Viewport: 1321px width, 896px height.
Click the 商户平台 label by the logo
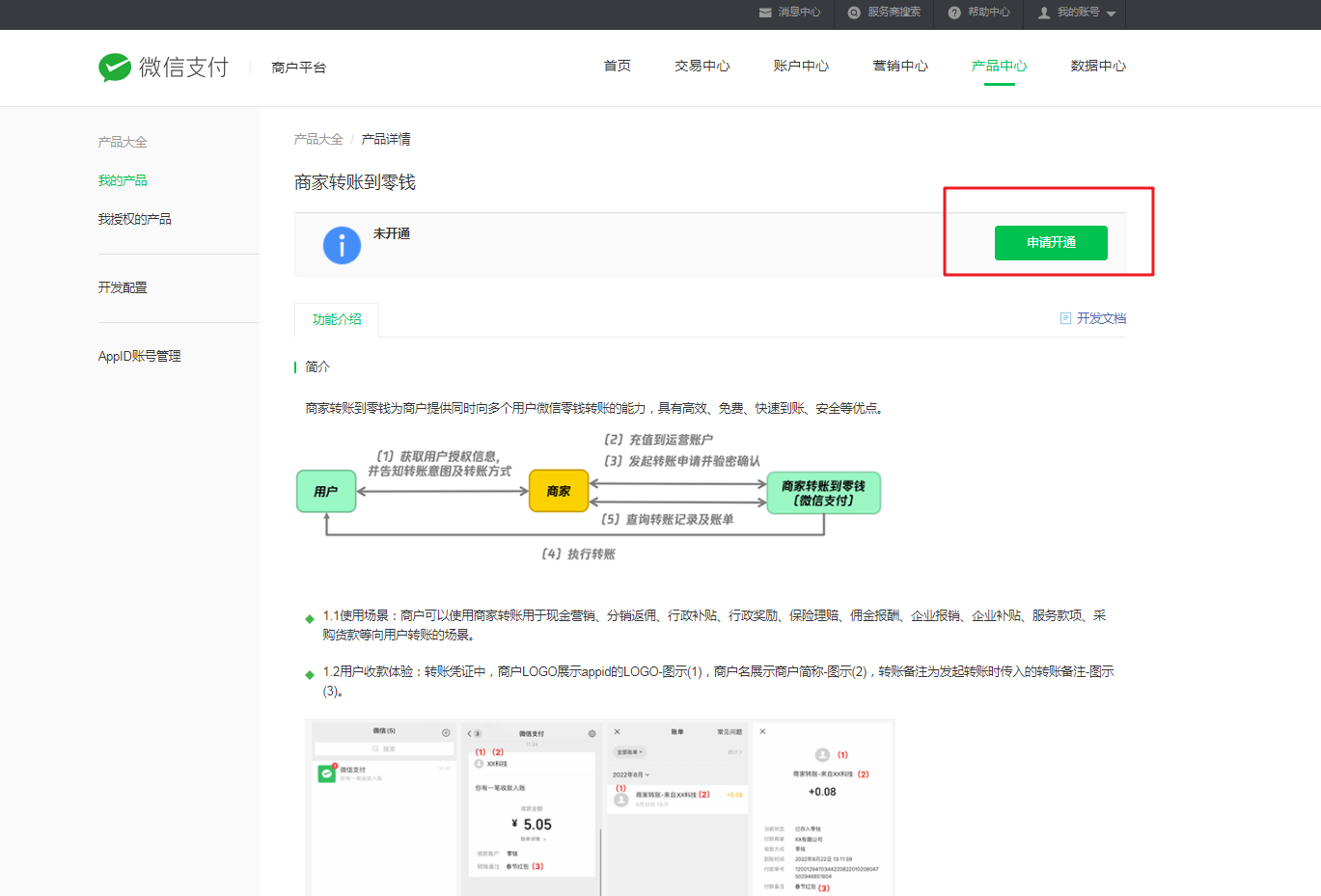(x=299, y=68)
